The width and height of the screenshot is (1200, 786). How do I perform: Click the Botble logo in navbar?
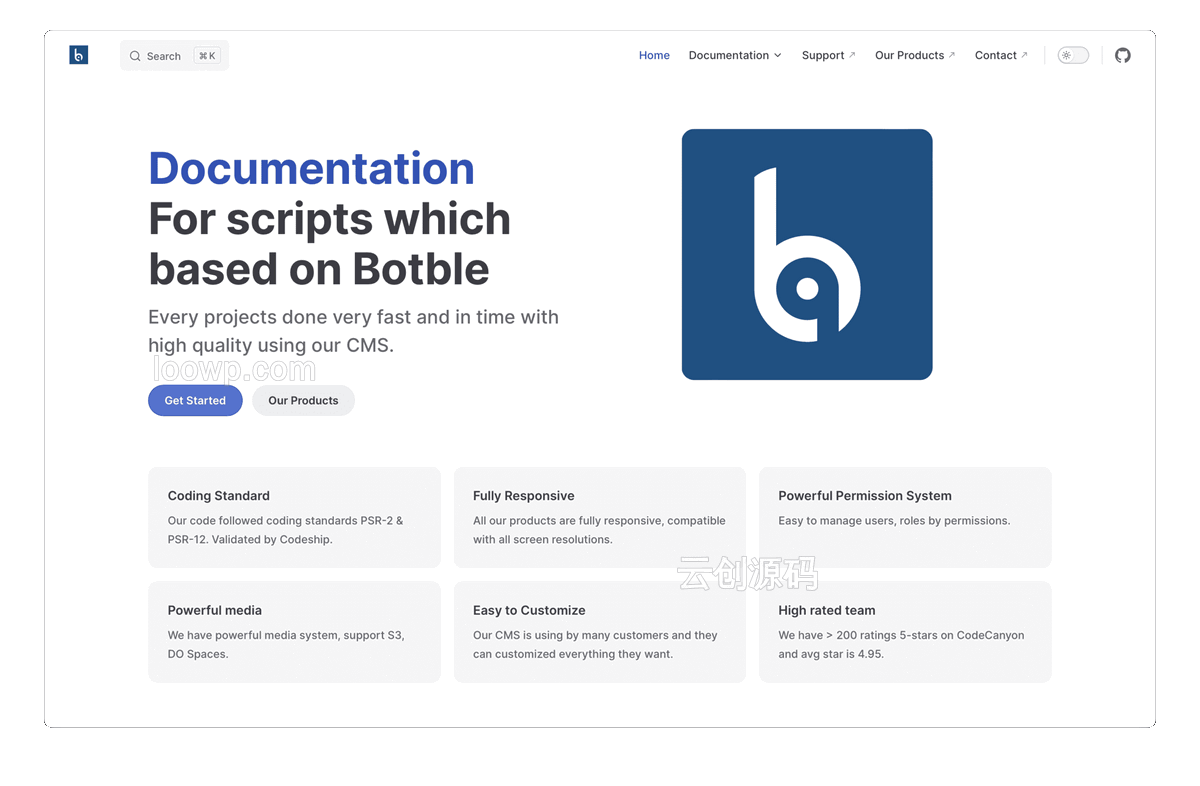(x=79, y=55)
